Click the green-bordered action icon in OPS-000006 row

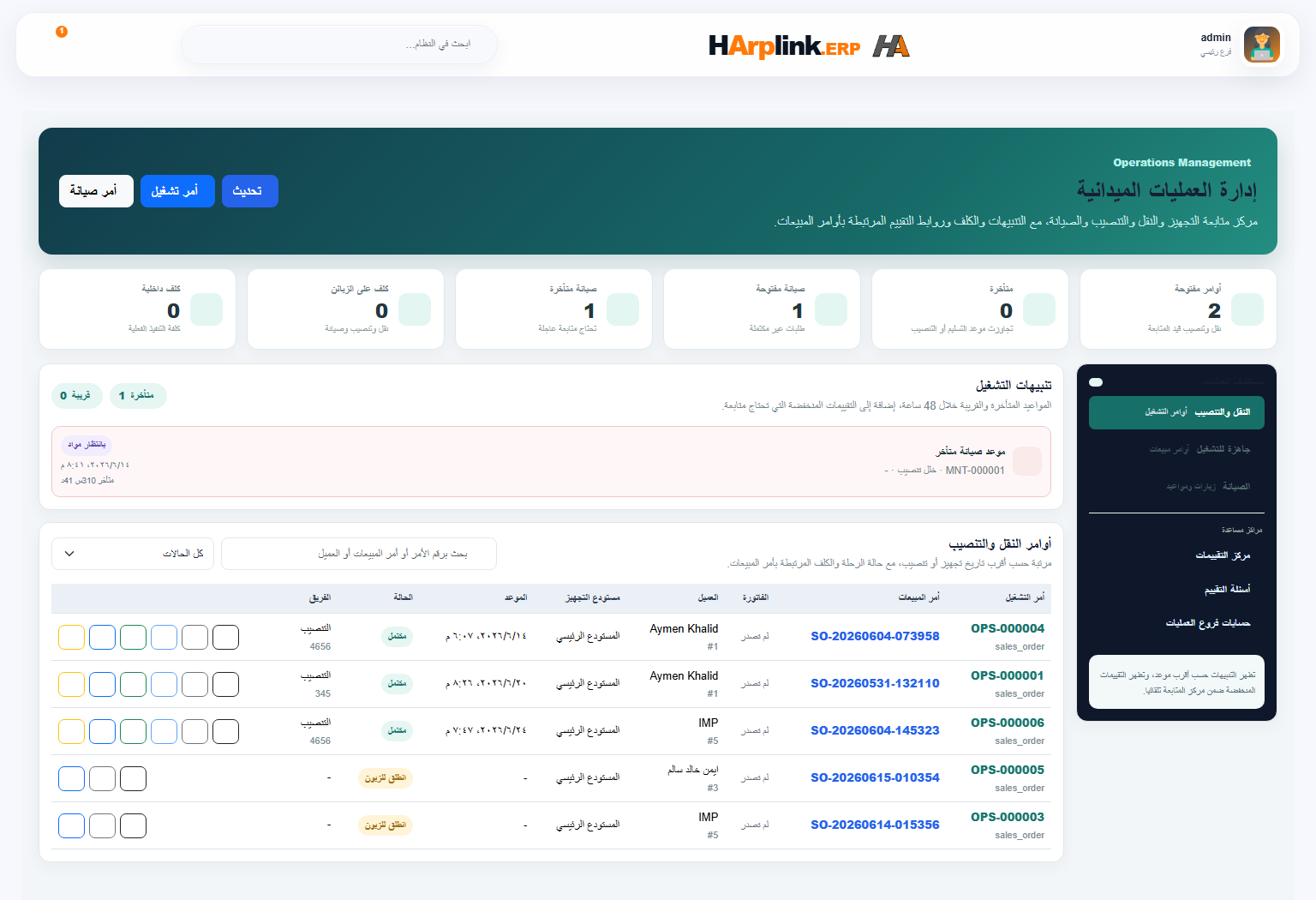pyautogui.click(x=134, y=731)
